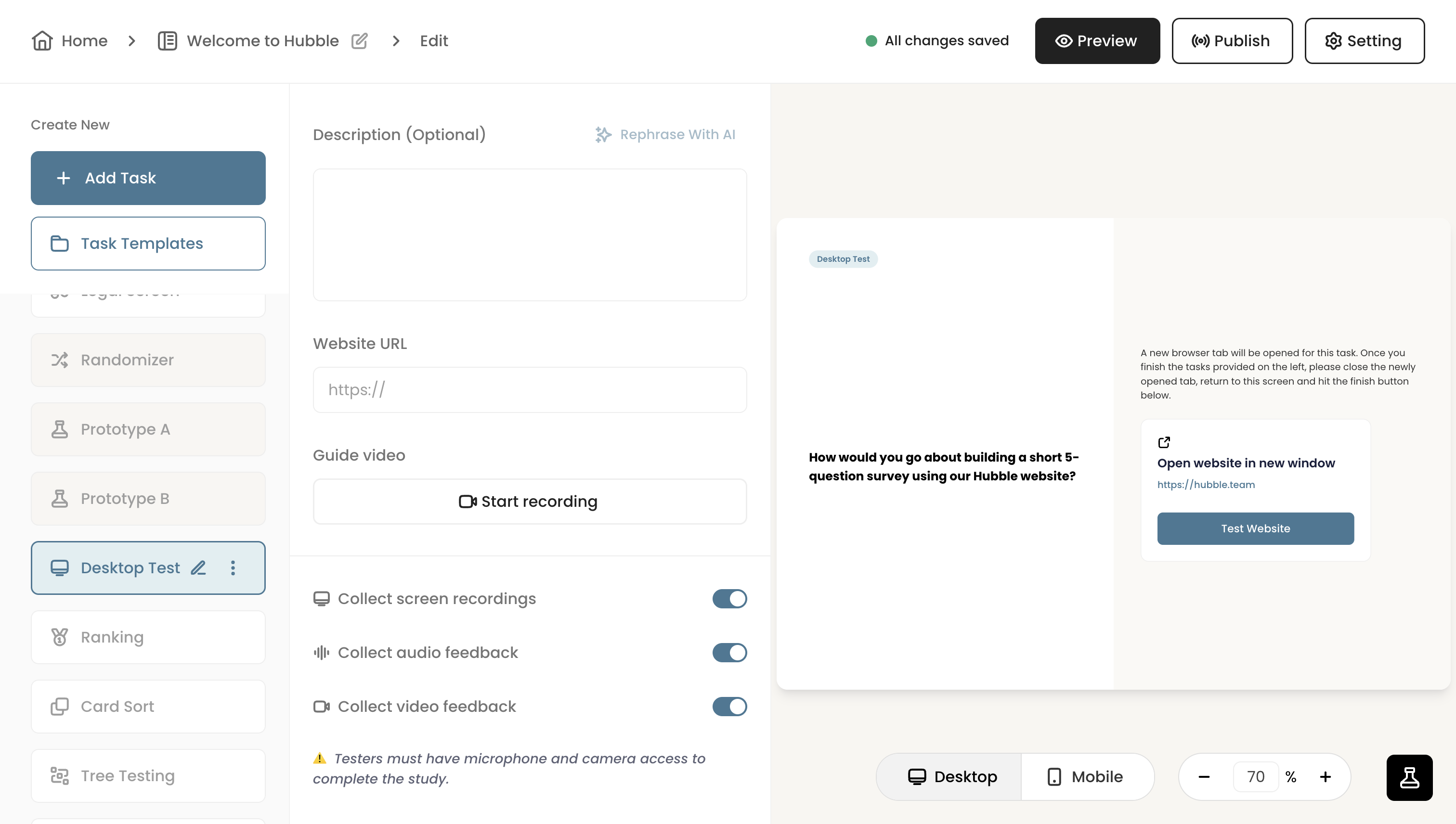Open Task Templates

click(x=148, y=244)
